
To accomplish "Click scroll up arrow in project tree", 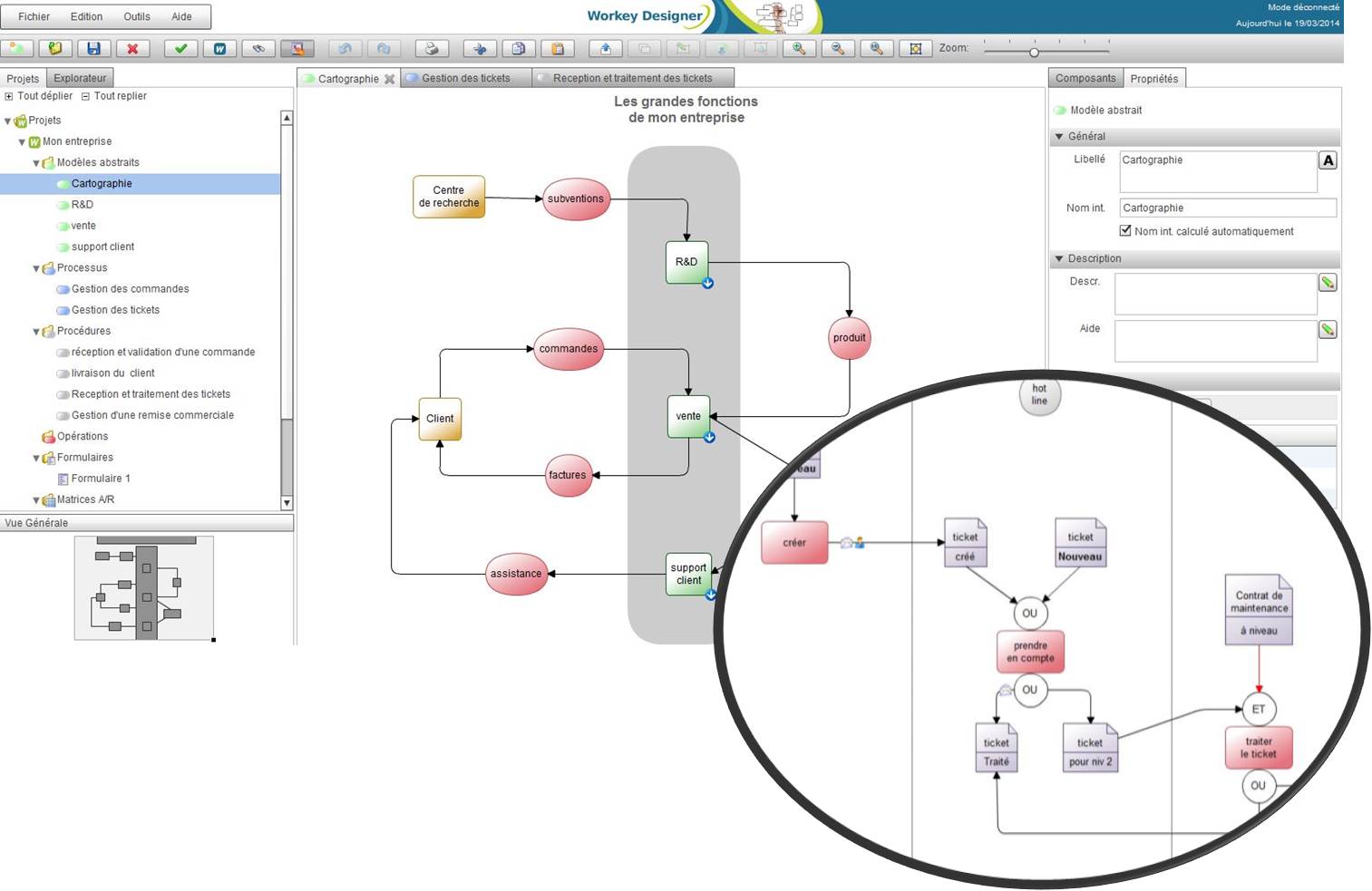I will tap(287, 118).
